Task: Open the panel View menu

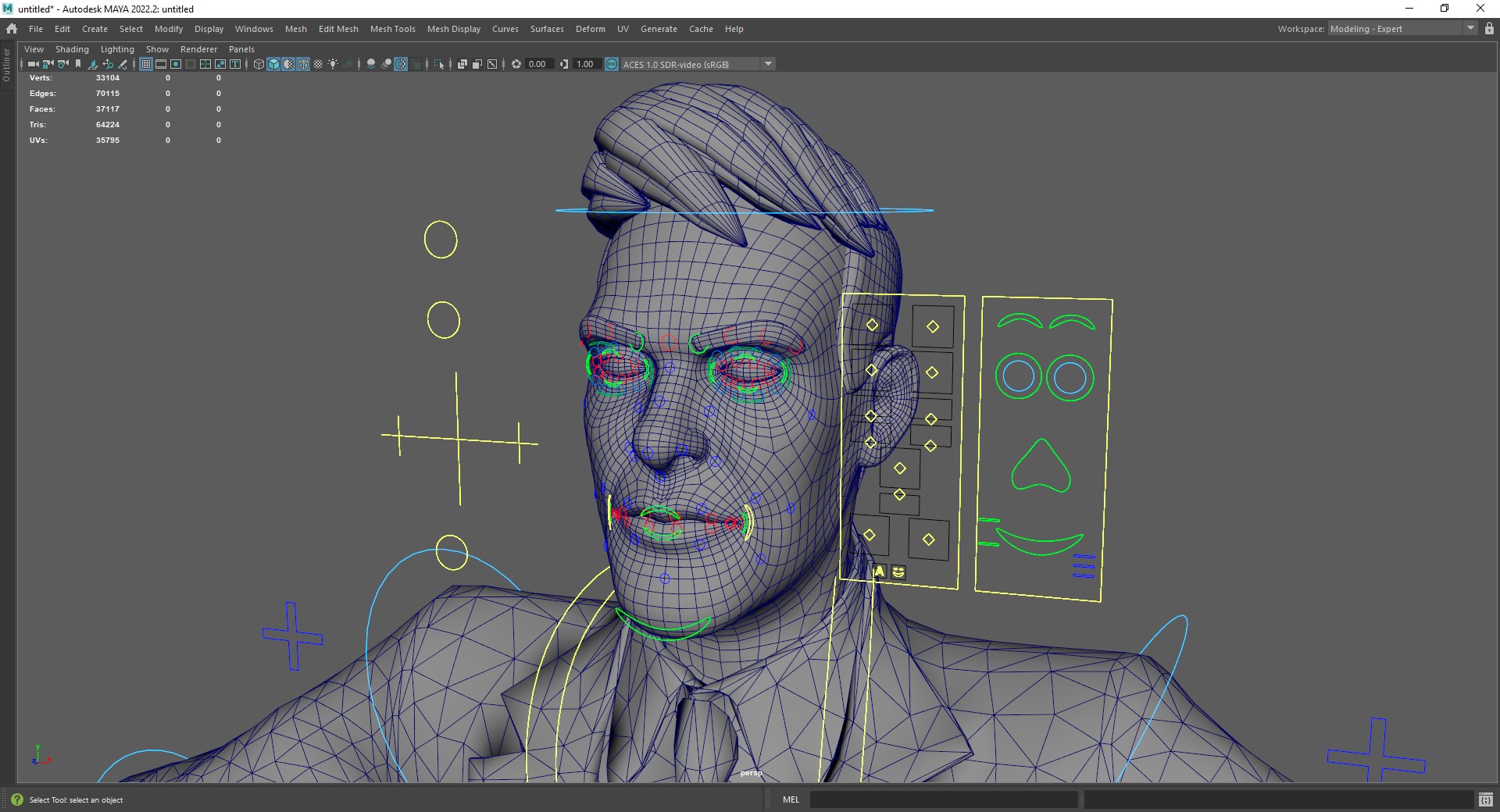Action: 34,49
